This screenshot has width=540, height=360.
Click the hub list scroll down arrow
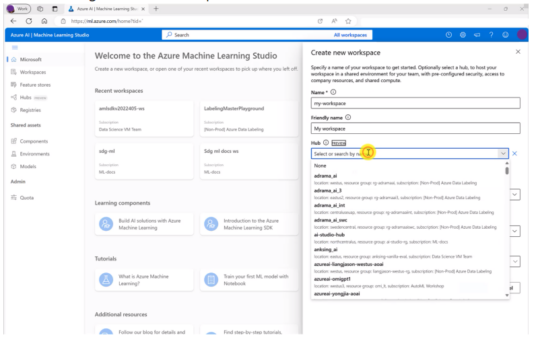[x=507, y=295]
